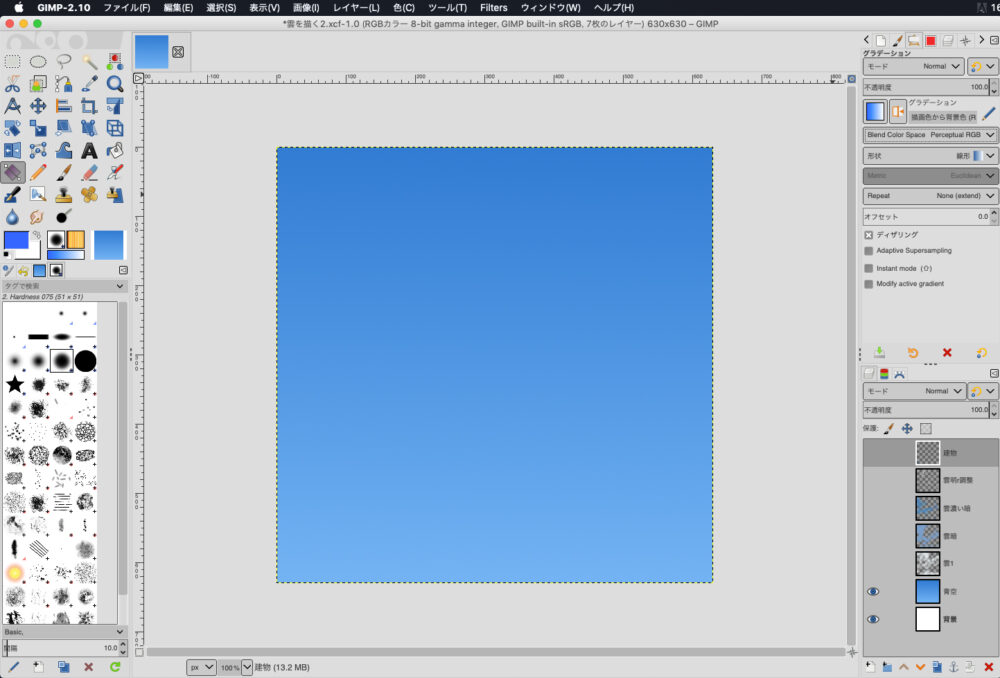Click the anchor layer icon
1000x678 pixels.
pyautogui.click(x=953, y=666)
